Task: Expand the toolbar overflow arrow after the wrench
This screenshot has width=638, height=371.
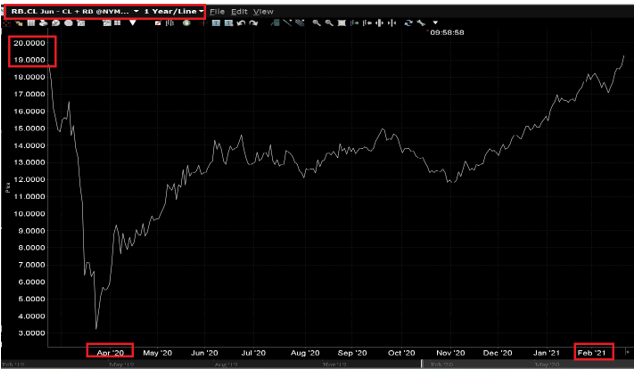Action: pyautogui.click(x=435, y=23)
